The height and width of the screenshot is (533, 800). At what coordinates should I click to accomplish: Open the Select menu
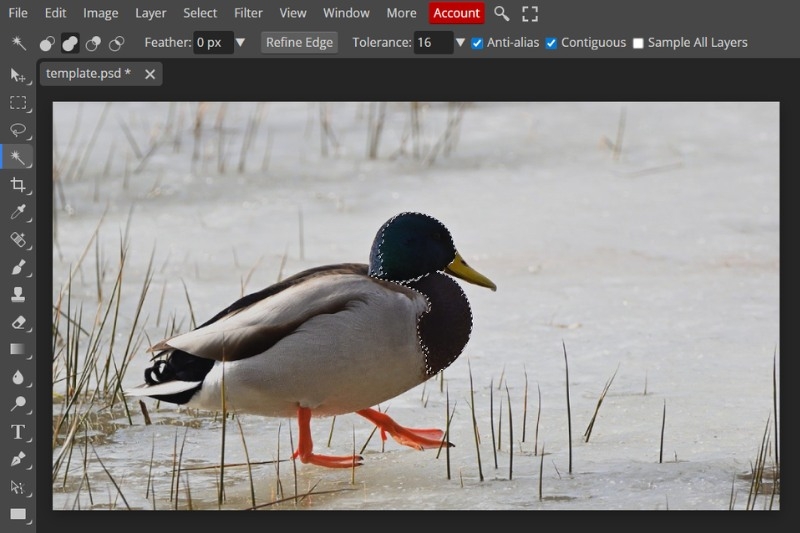[x=200, y=13]
